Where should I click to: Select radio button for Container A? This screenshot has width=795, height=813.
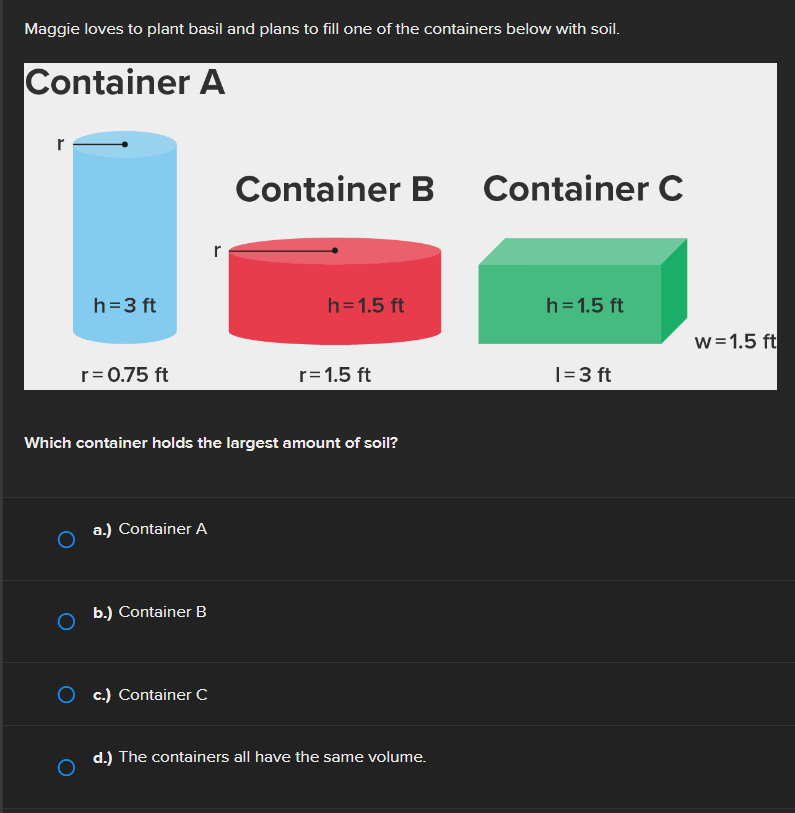pyautogui.click(x=65, y=540)
